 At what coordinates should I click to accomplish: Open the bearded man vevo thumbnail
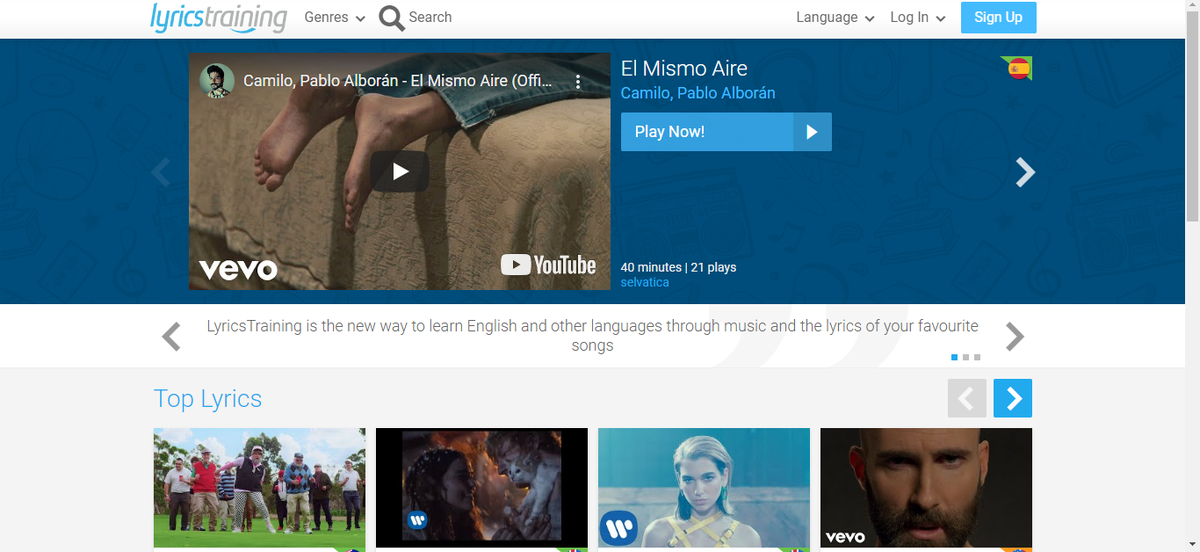926,488
